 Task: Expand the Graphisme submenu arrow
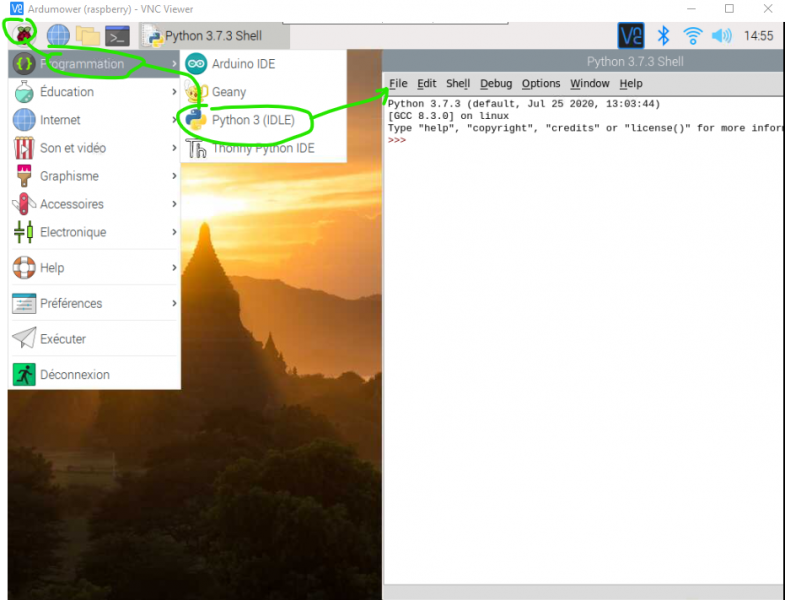click(174, 176)
